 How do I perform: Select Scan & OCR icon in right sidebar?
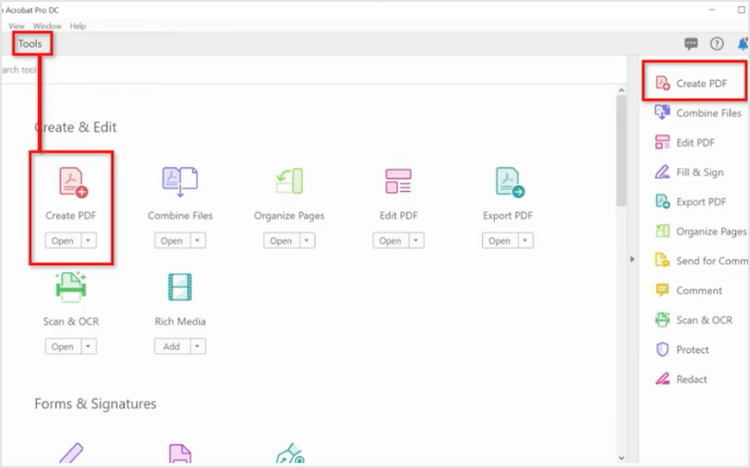[x=662, y=320]
